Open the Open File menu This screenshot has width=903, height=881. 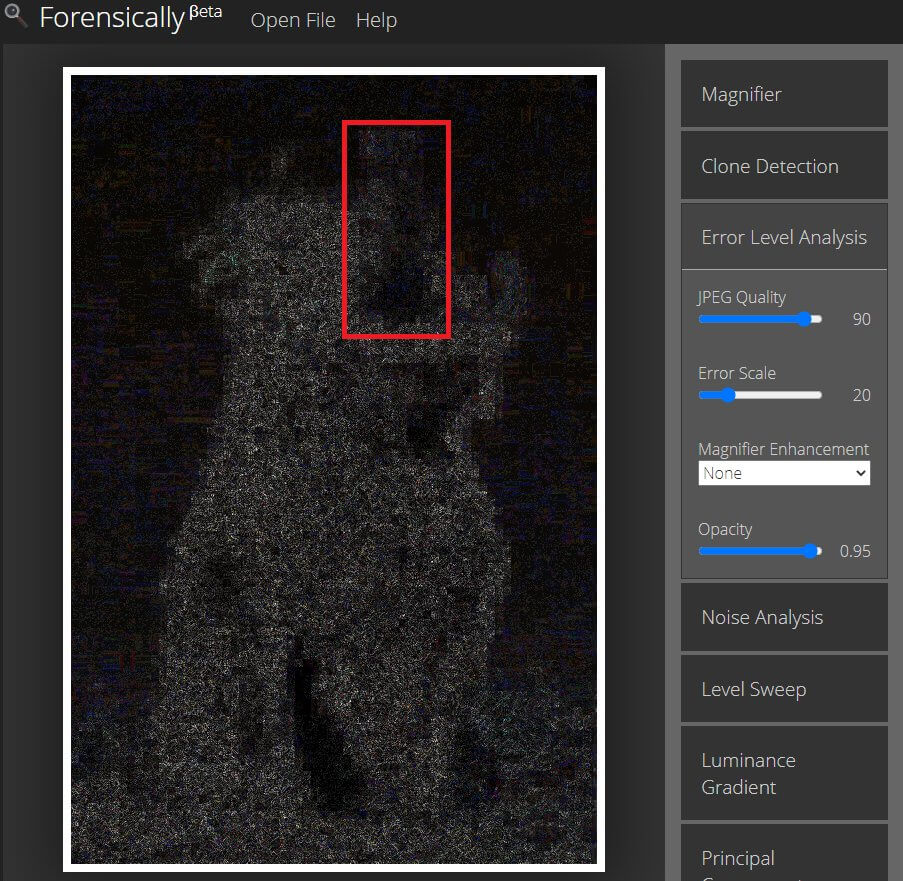(x=293, y=20)
